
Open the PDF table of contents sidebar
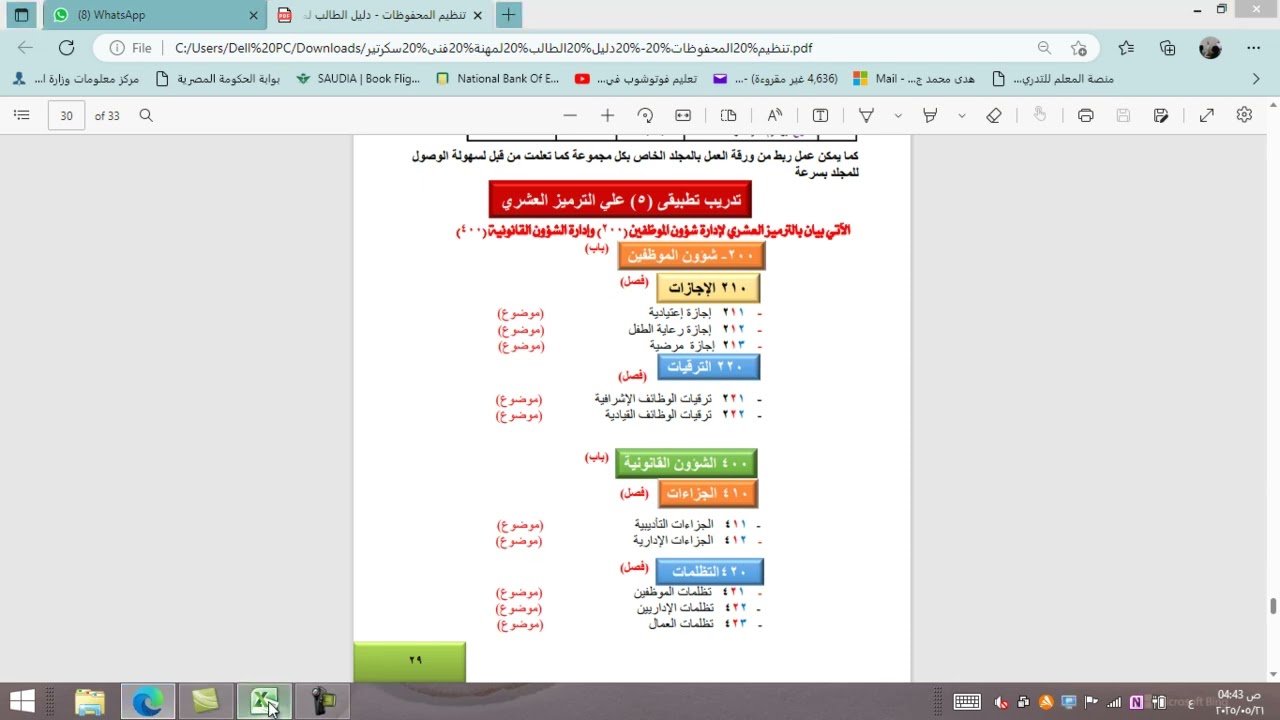coord(21,115)
